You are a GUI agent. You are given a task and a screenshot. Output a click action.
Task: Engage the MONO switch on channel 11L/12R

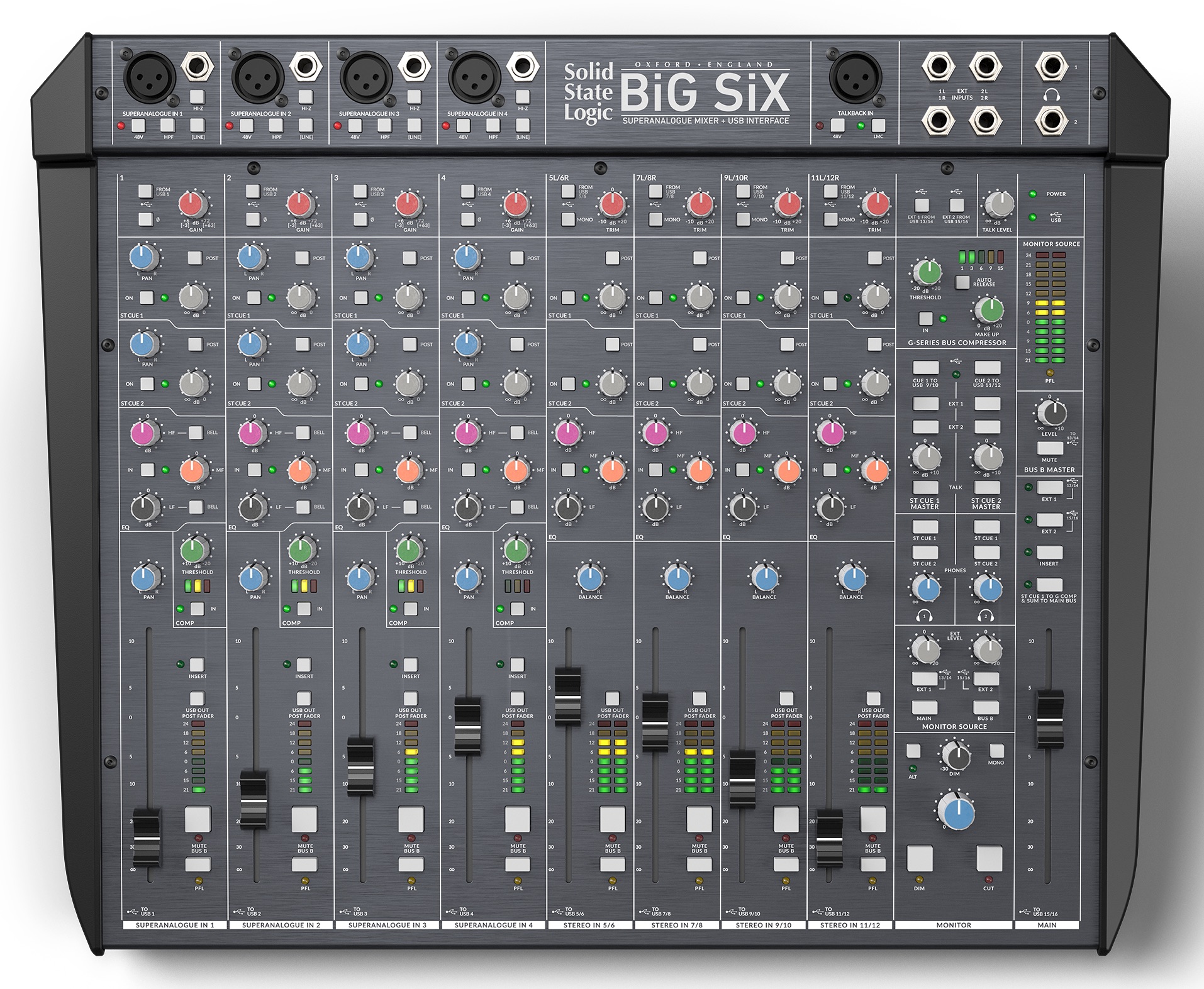(830, 219)
